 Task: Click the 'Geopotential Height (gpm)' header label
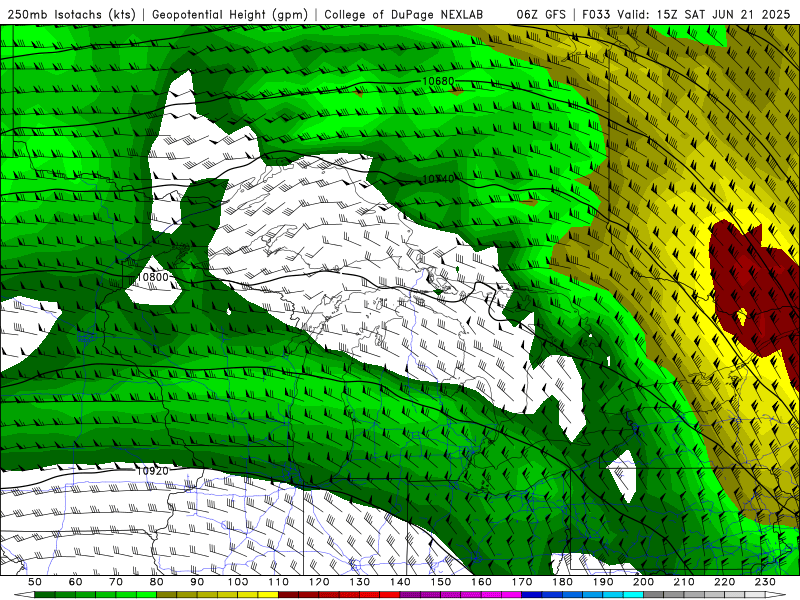(x=230, y=14)
